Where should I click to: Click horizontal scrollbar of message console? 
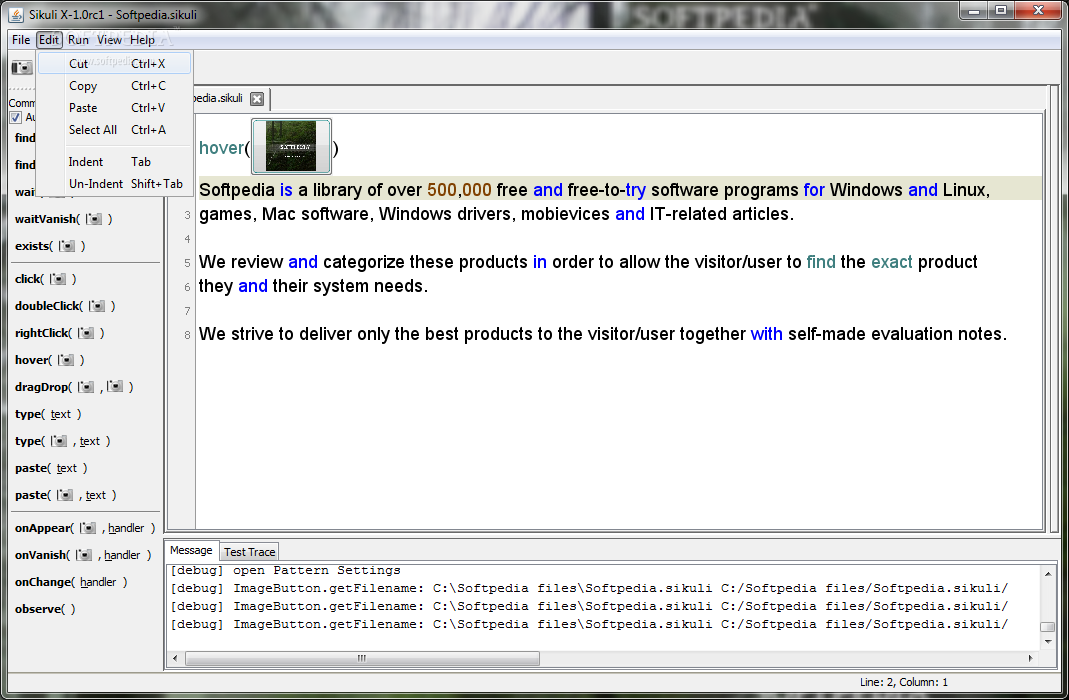coord(362,658)
